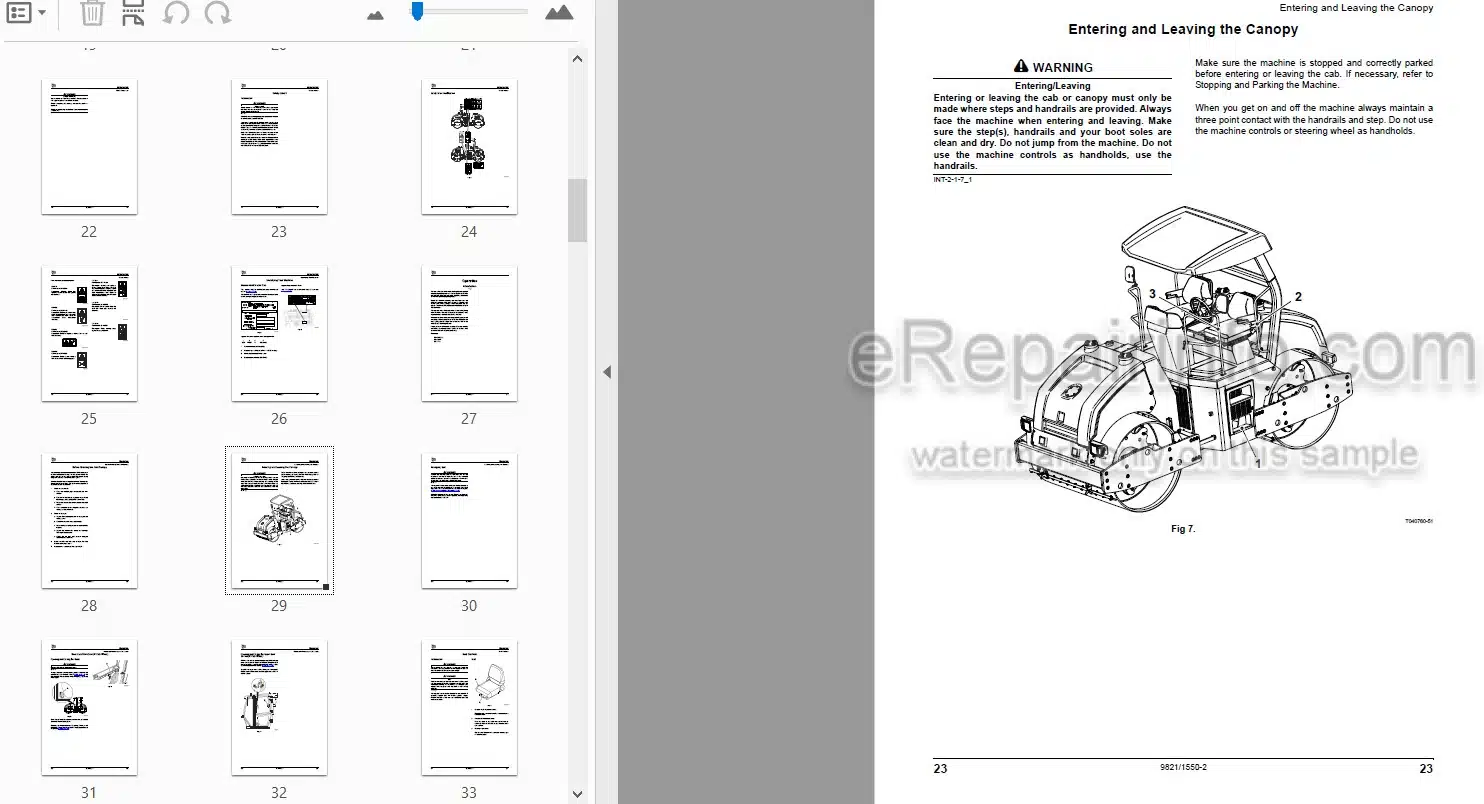Click the "Fig 7." caption
The image size is (1484, 804).
(x=1183, y=529)
